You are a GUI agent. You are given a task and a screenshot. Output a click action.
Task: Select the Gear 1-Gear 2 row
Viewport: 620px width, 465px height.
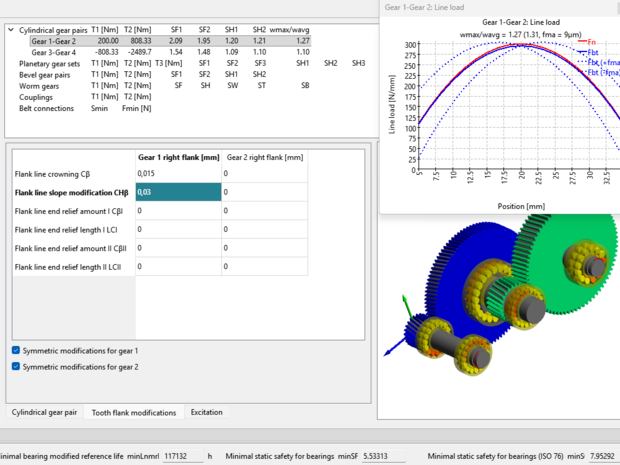click(x=55, y=41)
